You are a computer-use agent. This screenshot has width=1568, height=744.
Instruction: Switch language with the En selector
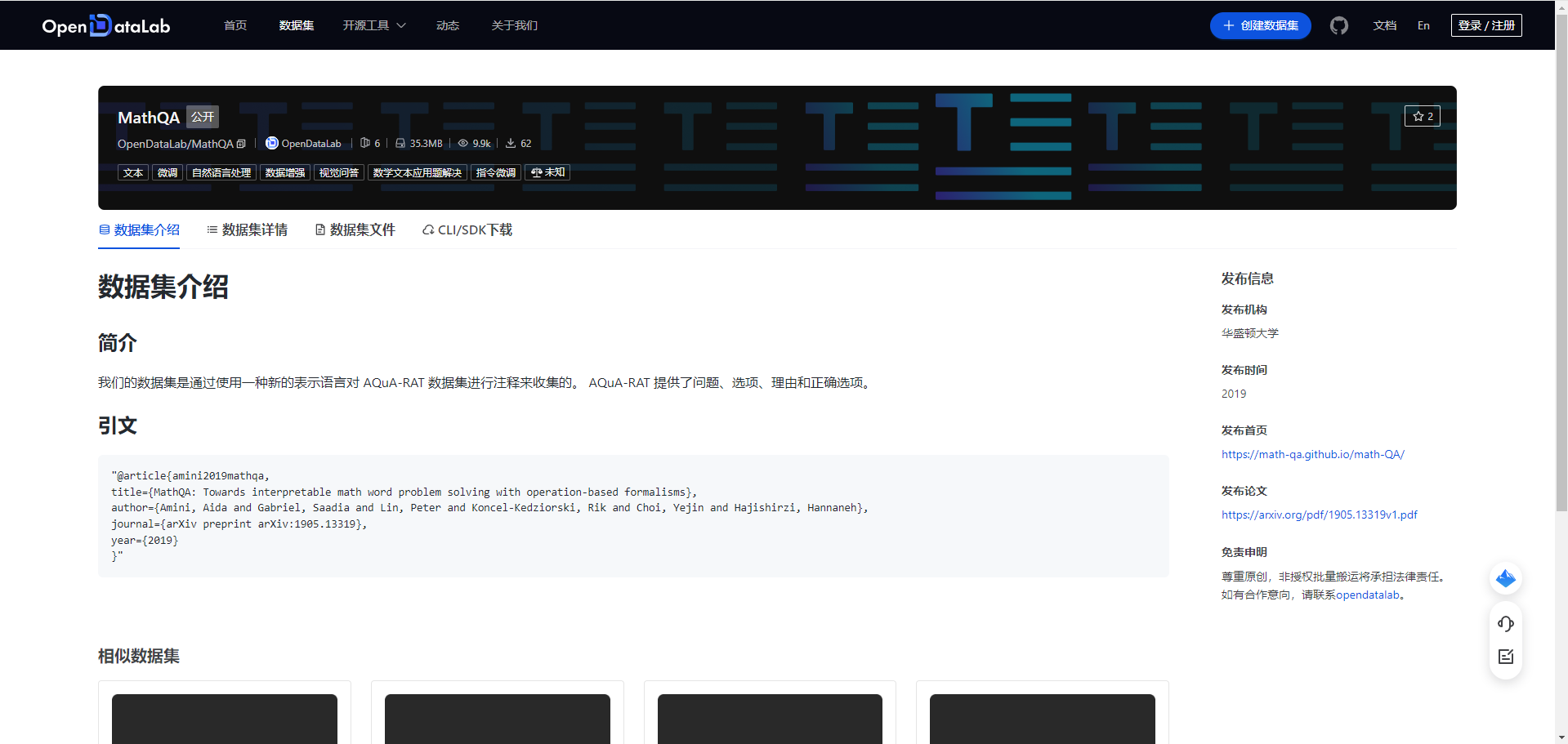(1423, 25)
